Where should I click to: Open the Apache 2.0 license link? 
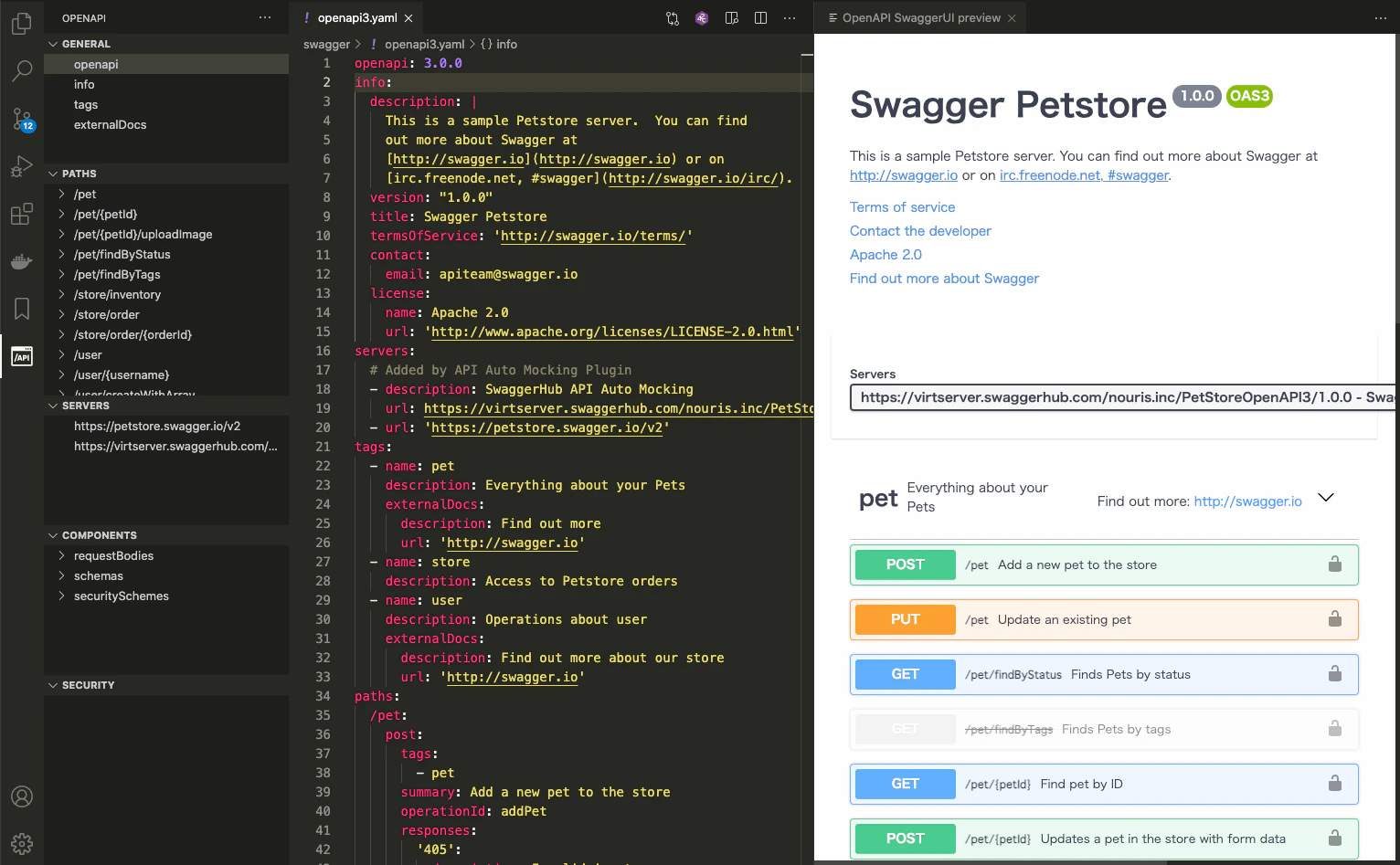click(x=886, y=255)
